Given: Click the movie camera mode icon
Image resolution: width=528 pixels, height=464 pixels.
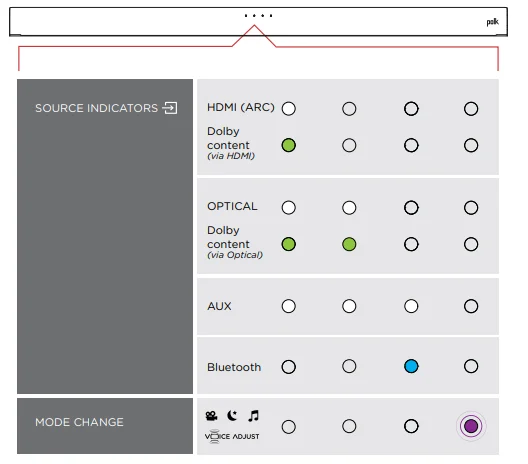Looking at the screenshot, I should (211, 416).
